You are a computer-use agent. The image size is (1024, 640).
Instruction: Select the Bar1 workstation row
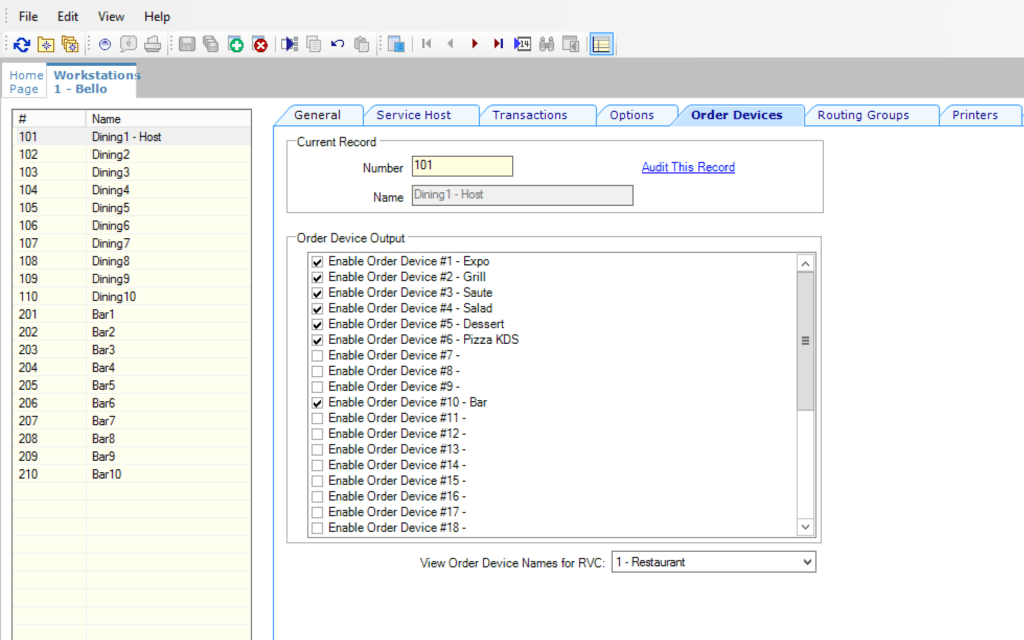point(132,314)
